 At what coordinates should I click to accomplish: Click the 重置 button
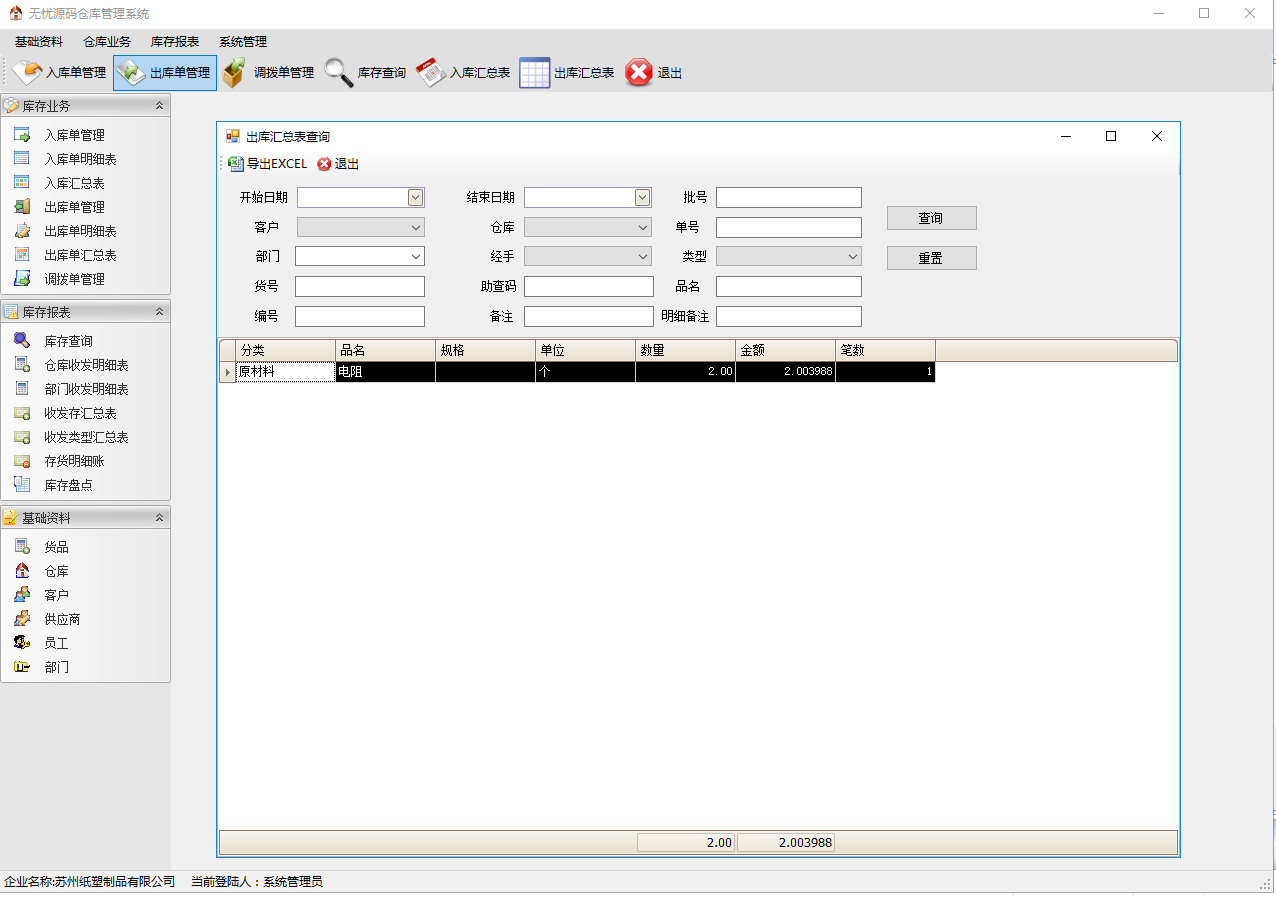pos(931,258)
